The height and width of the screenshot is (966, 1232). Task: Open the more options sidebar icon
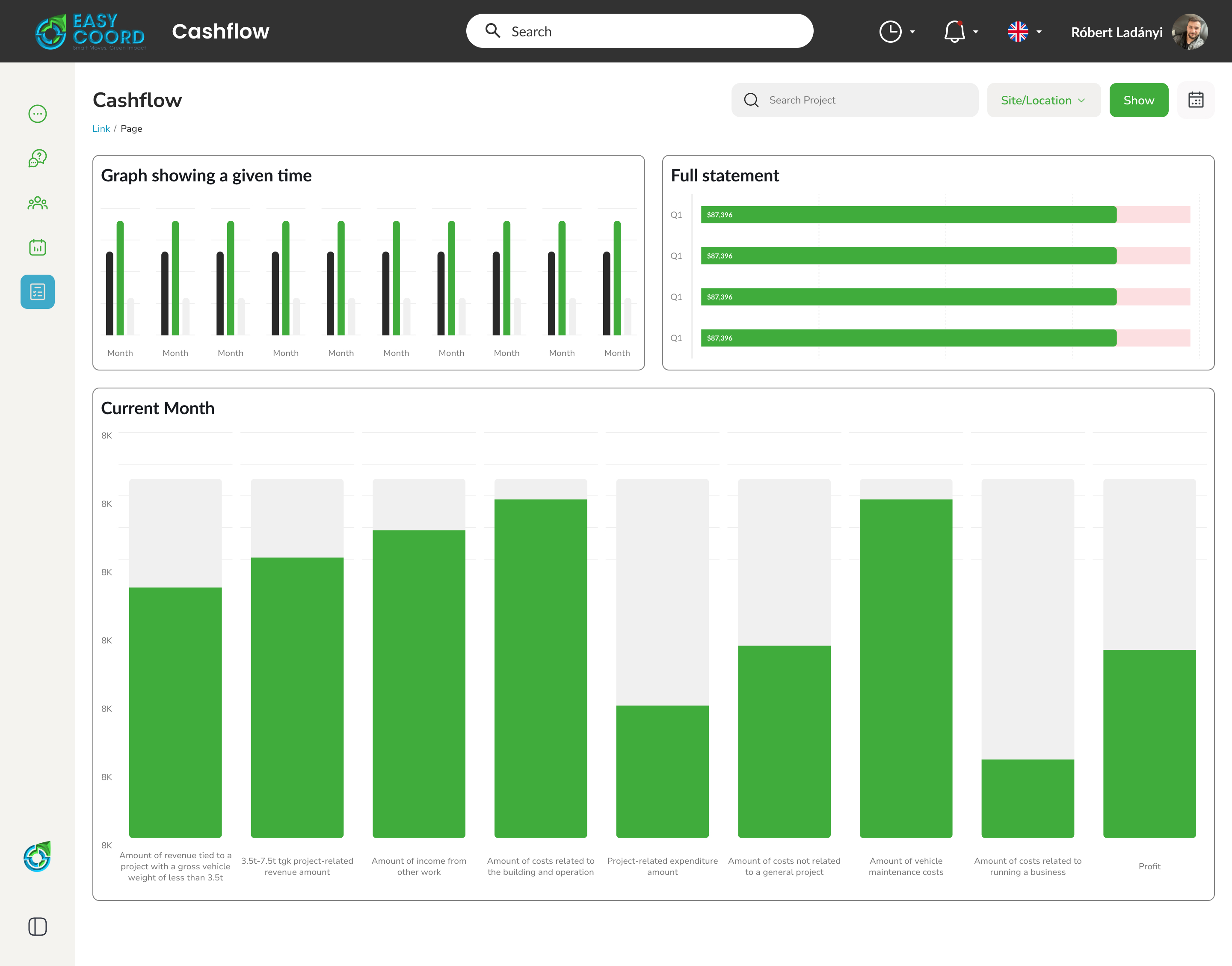[37, 114]
